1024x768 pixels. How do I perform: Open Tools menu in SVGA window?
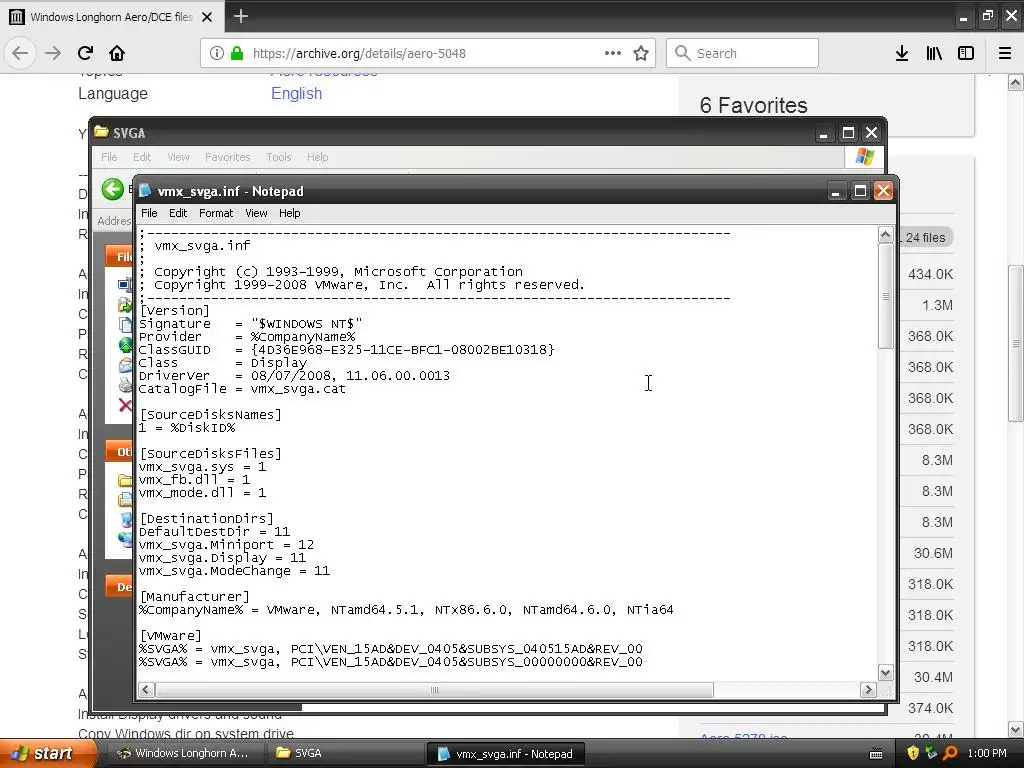(x=278, y=157)
